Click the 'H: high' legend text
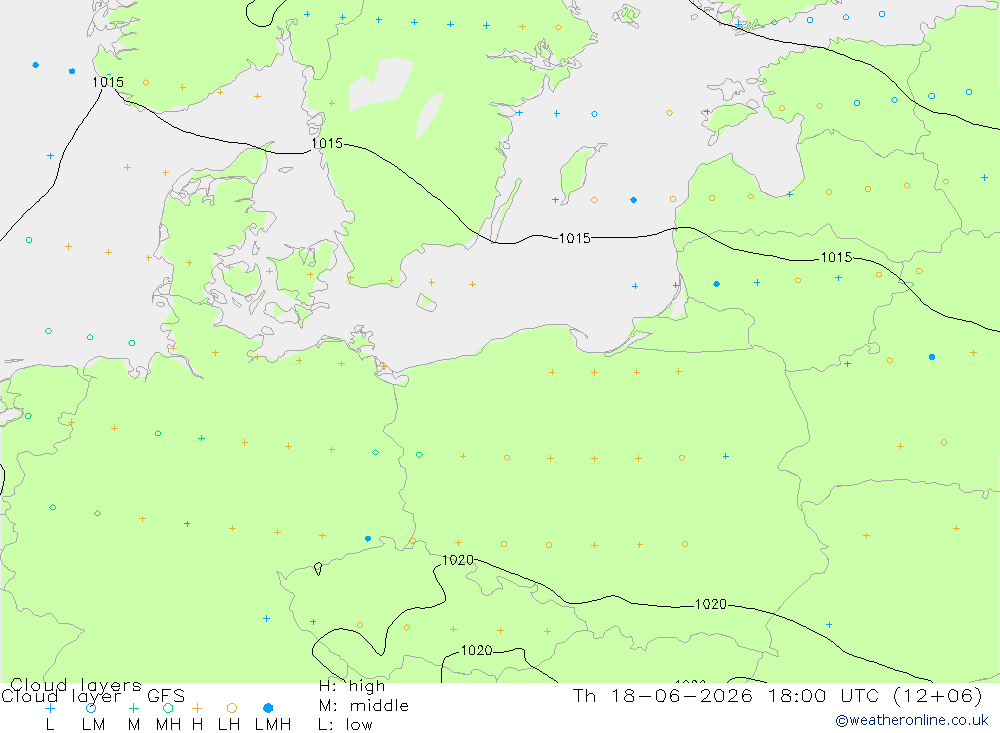Image resolution: width=1000 pixels, height=733 pixels. point(352,686)
